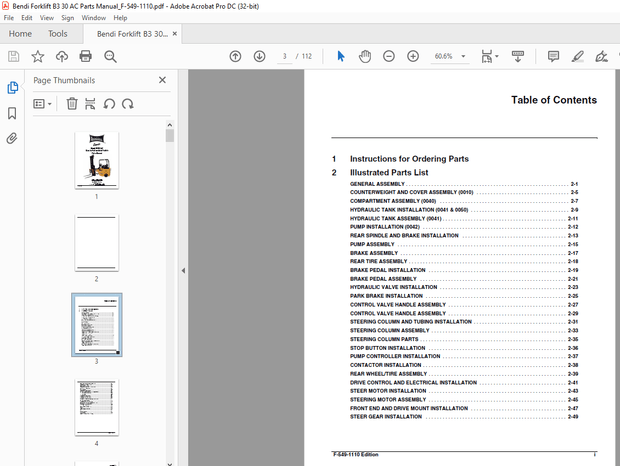Viewport: 620px width, 466px height.
Task: Close the Page Thumbnails panel
Action: click(162, 80)
